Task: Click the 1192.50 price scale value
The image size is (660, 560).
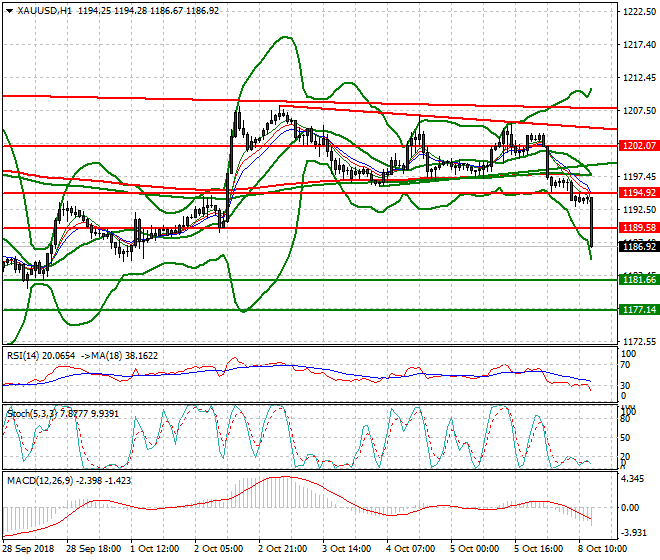Action: (639, 209)
